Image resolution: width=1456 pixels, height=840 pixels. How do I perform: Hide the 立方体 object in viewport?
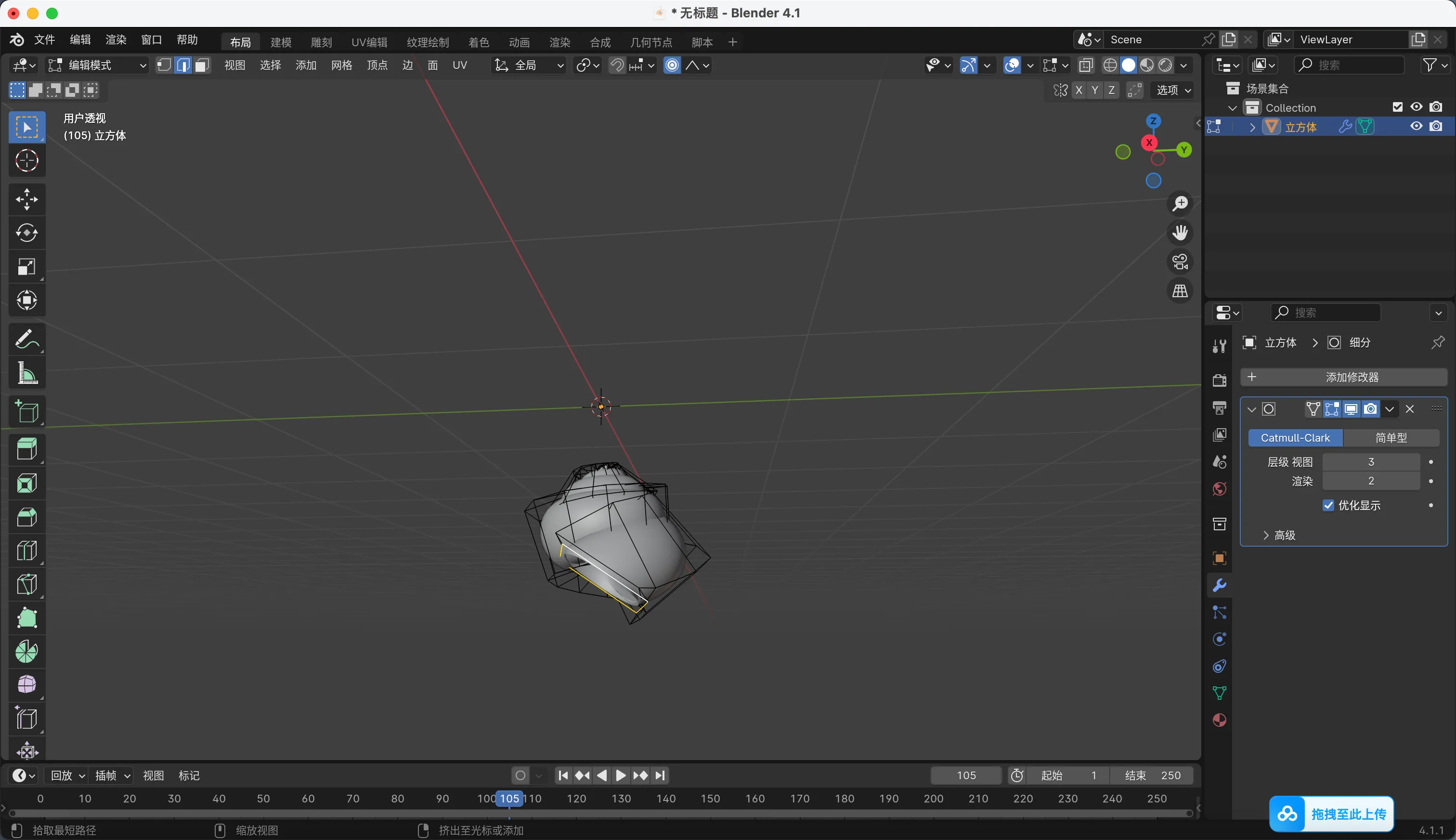click(1416, 126)
